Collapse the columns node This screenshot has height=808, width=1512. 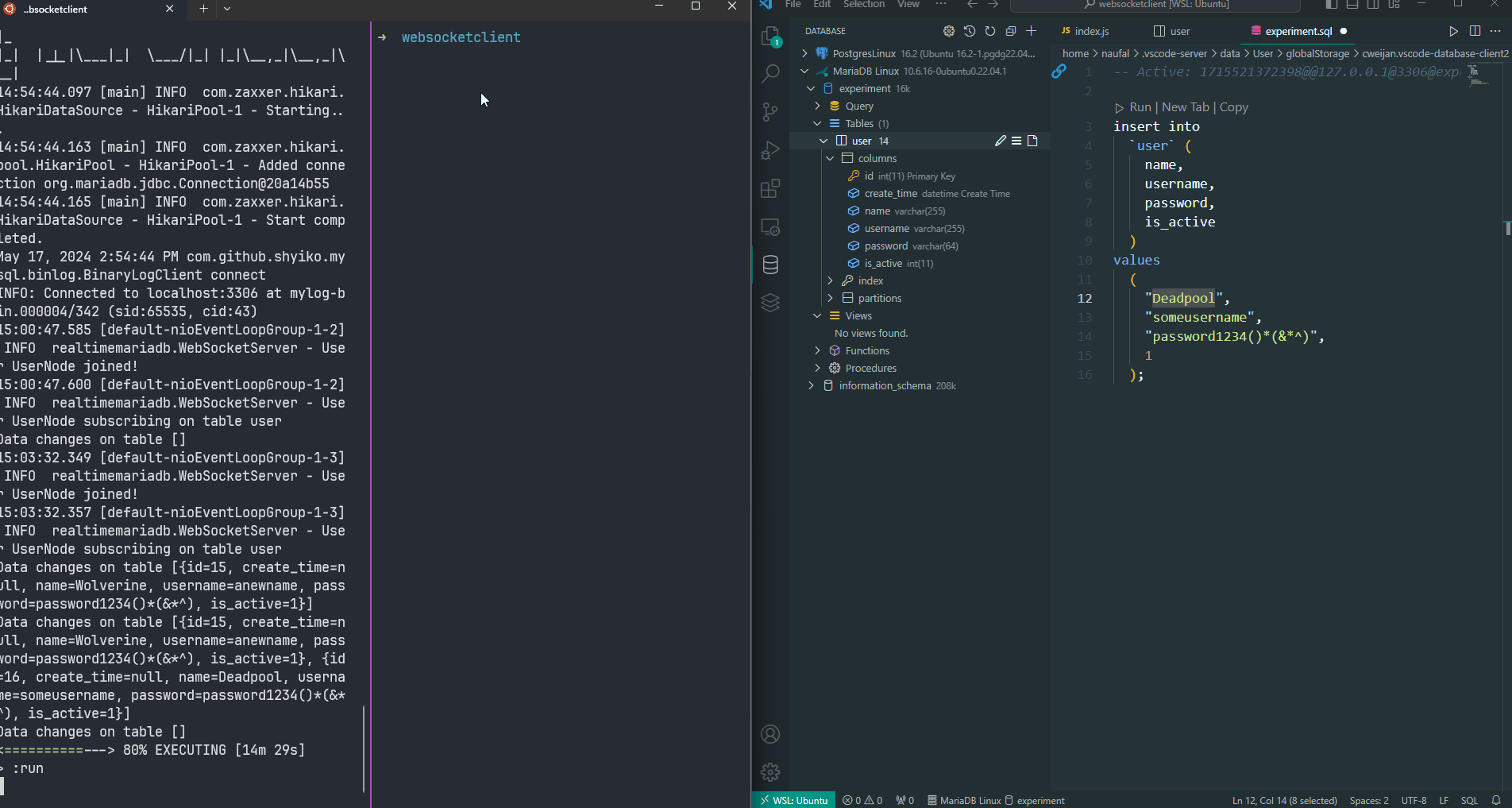[830, 158]
